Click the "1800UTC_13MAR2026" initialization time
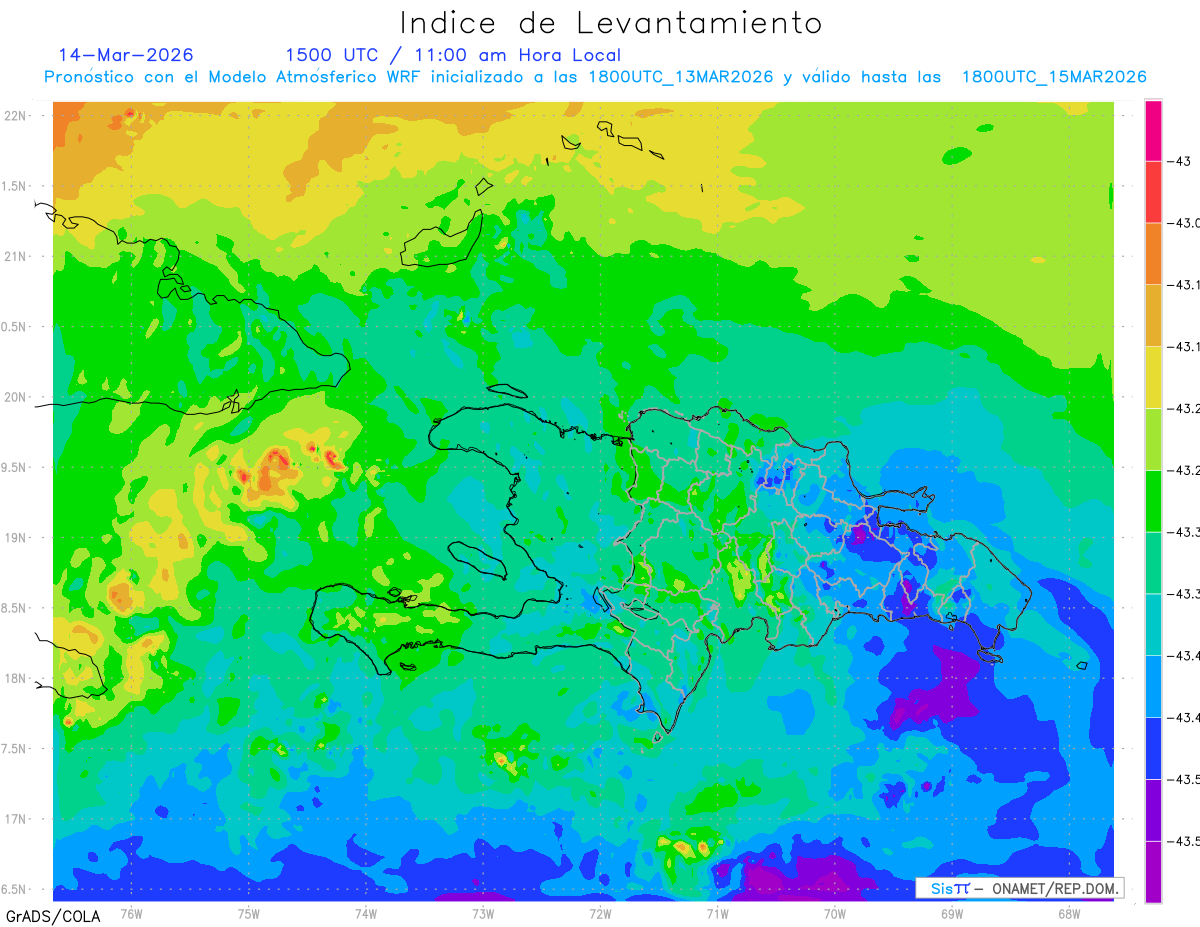This screenshot has height=927, width=1200. click(681, 77)
